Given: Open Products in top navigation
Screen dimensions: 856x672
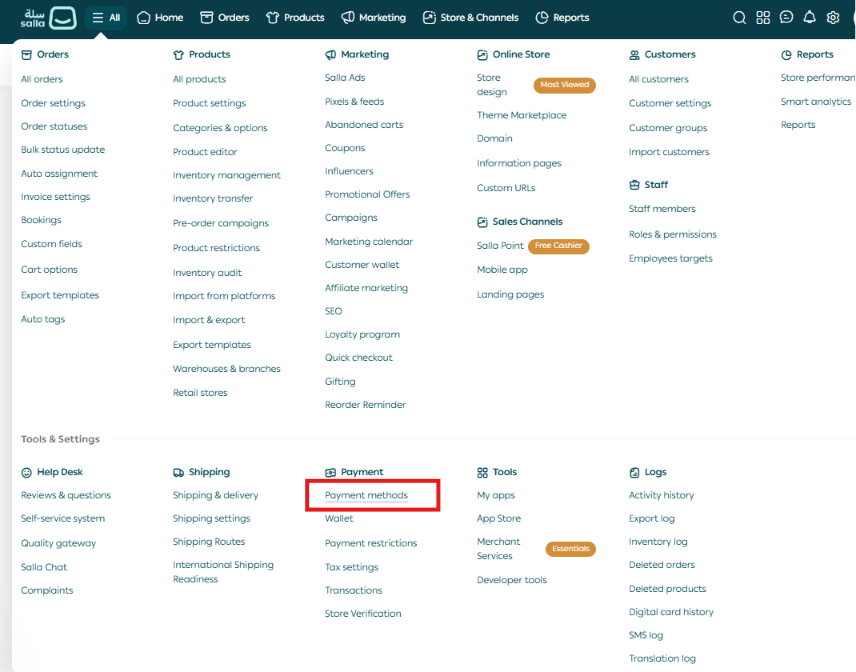Looking at the screenshot, I should 295,18.
